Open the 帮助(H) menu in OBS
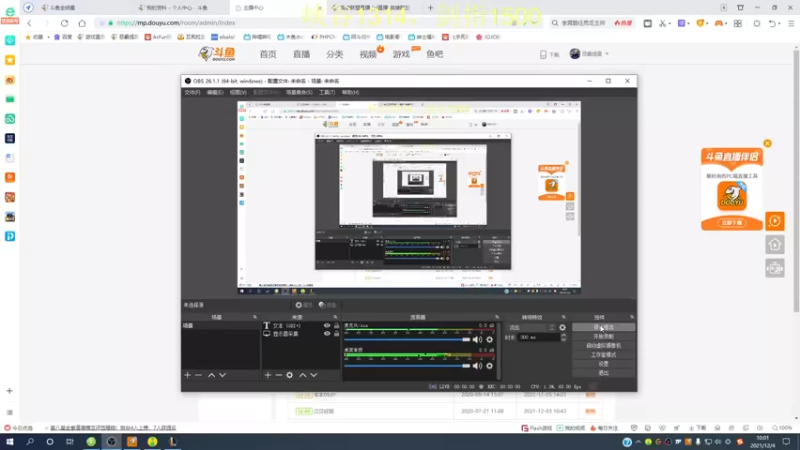Image resolution: width=800 pixels, height=450 pixels. [350, 92]
